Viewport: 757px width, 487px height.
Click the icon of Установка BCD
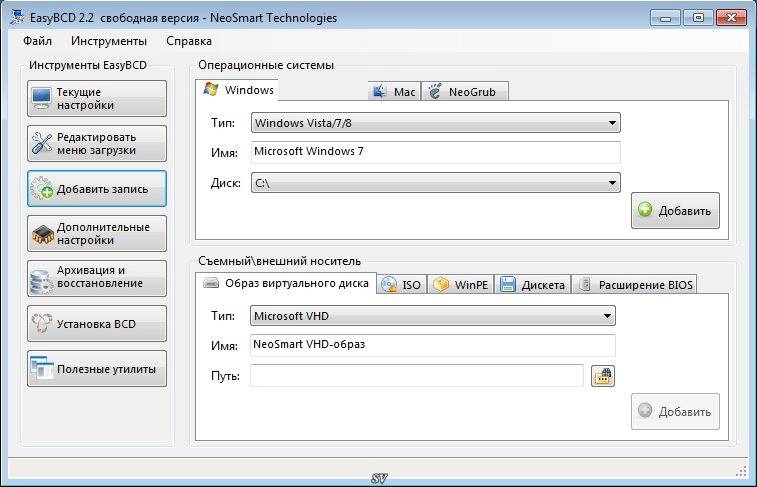(x=42, y=323)
